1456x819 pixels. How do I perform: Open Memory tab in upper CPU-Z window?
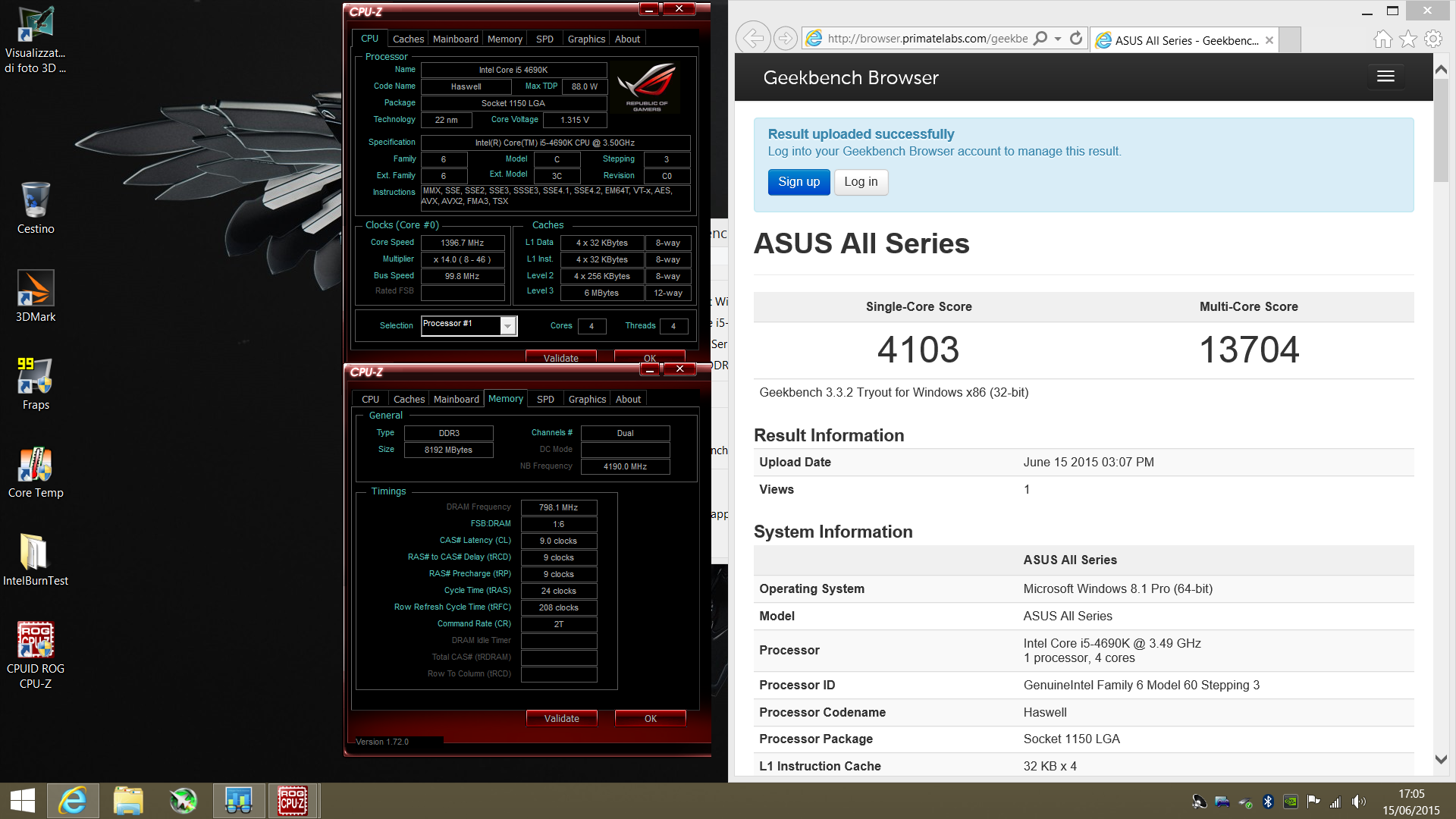(504, 39)
